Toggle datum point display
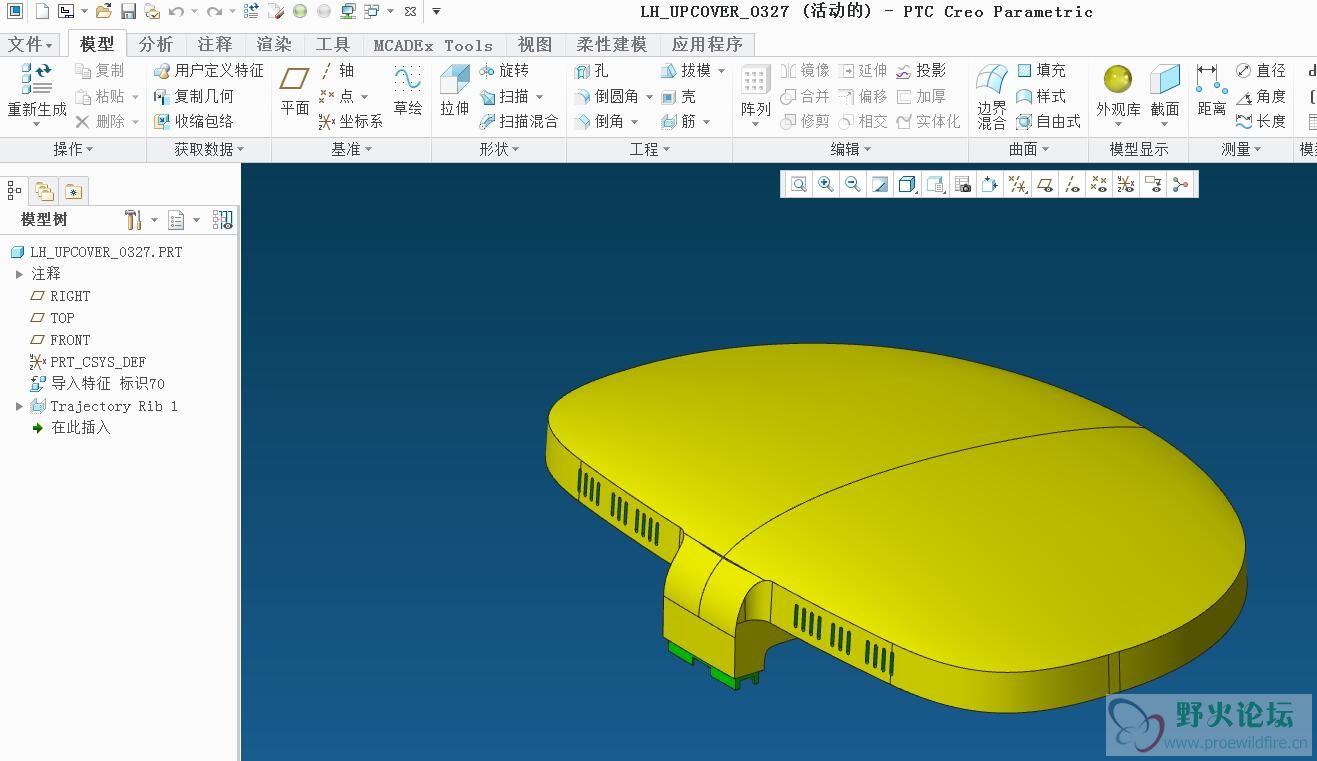 point(1098,184)
